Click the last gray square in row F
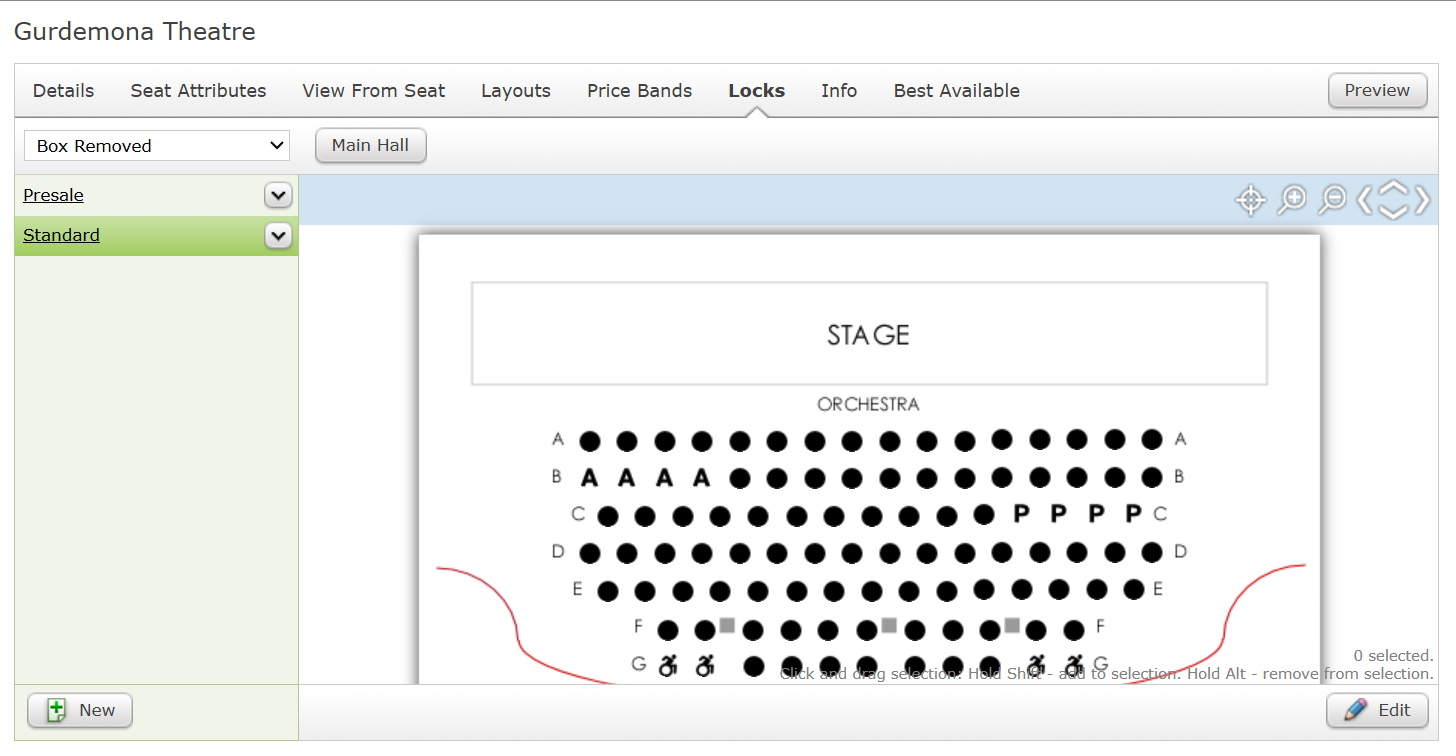This screenshot has height=756, width=1456. point(1012,625)
